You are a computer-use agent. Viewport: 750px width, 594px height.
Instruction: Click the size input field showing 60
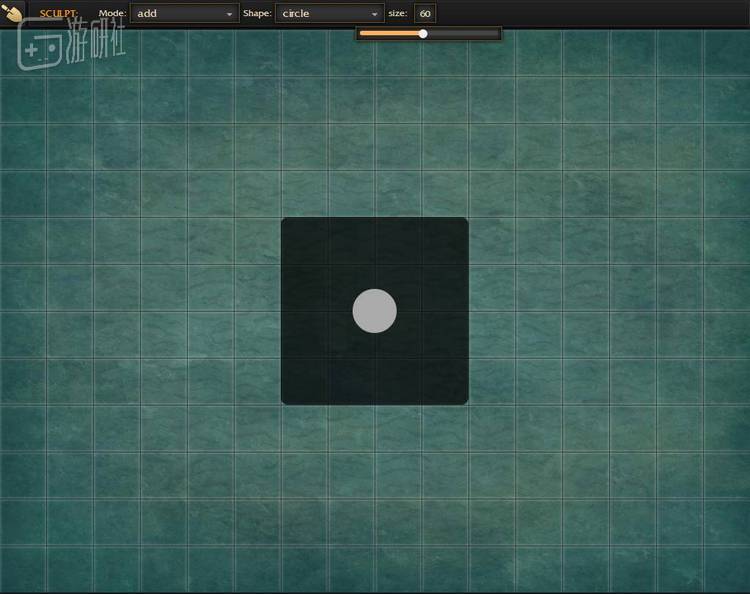[425, 14]
